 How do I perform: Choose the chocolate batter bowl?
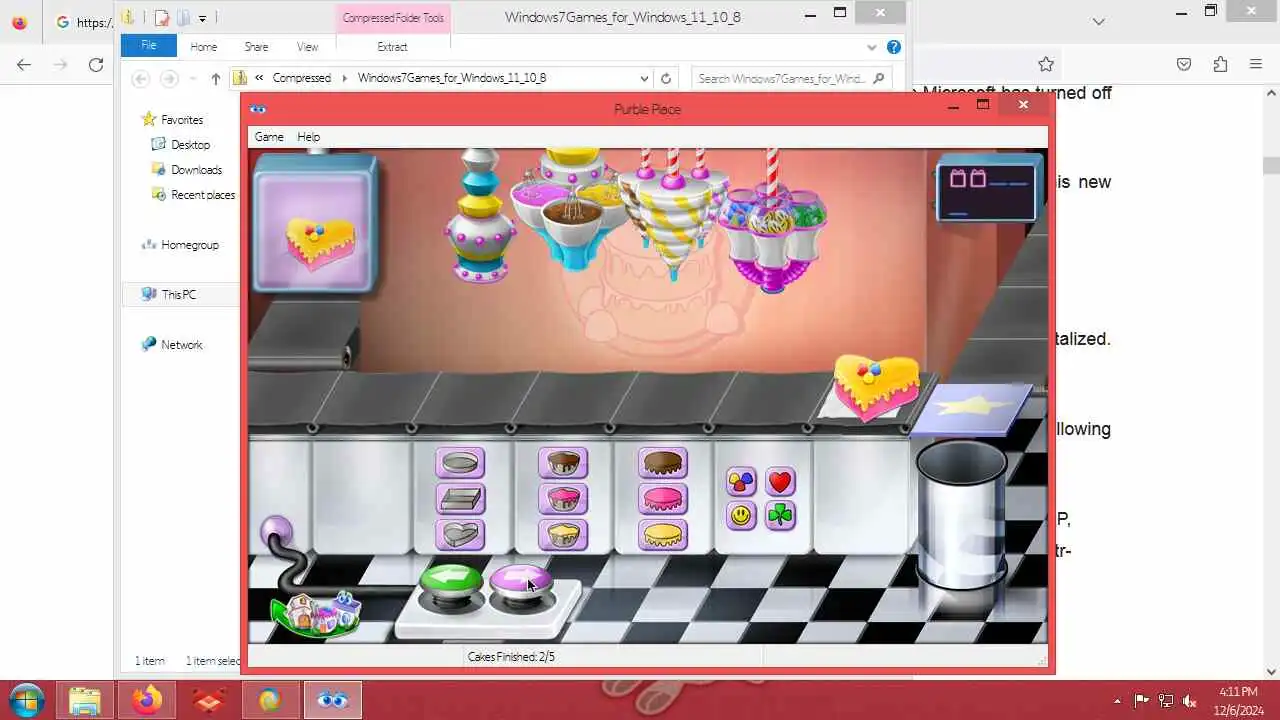point(563,463)
